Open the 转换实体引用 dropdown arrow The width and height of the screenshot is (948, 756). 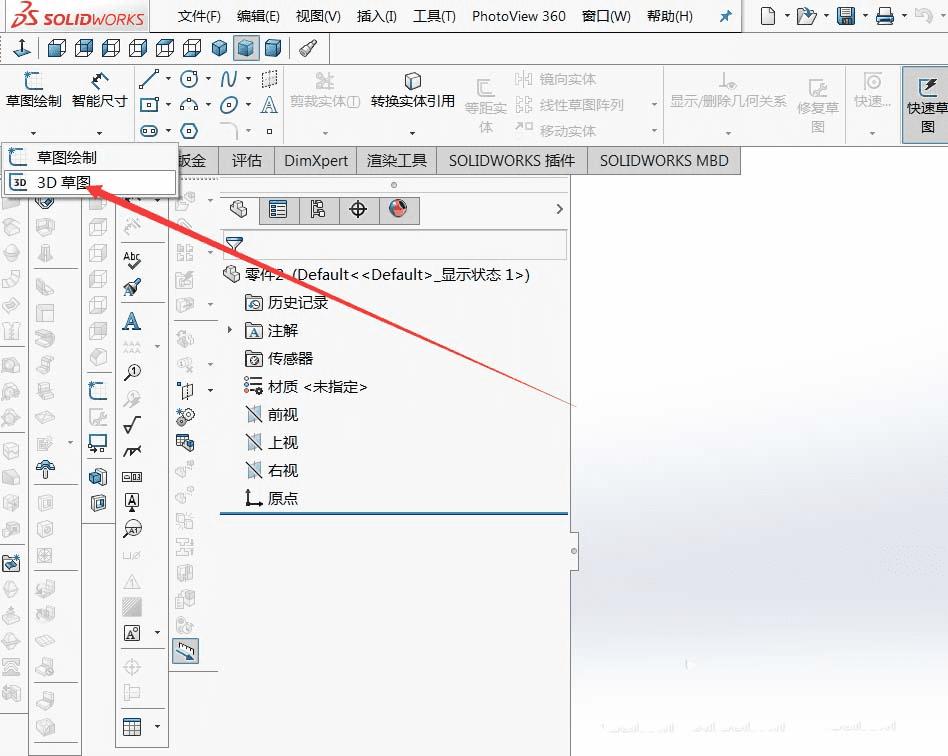pos(412,133)
